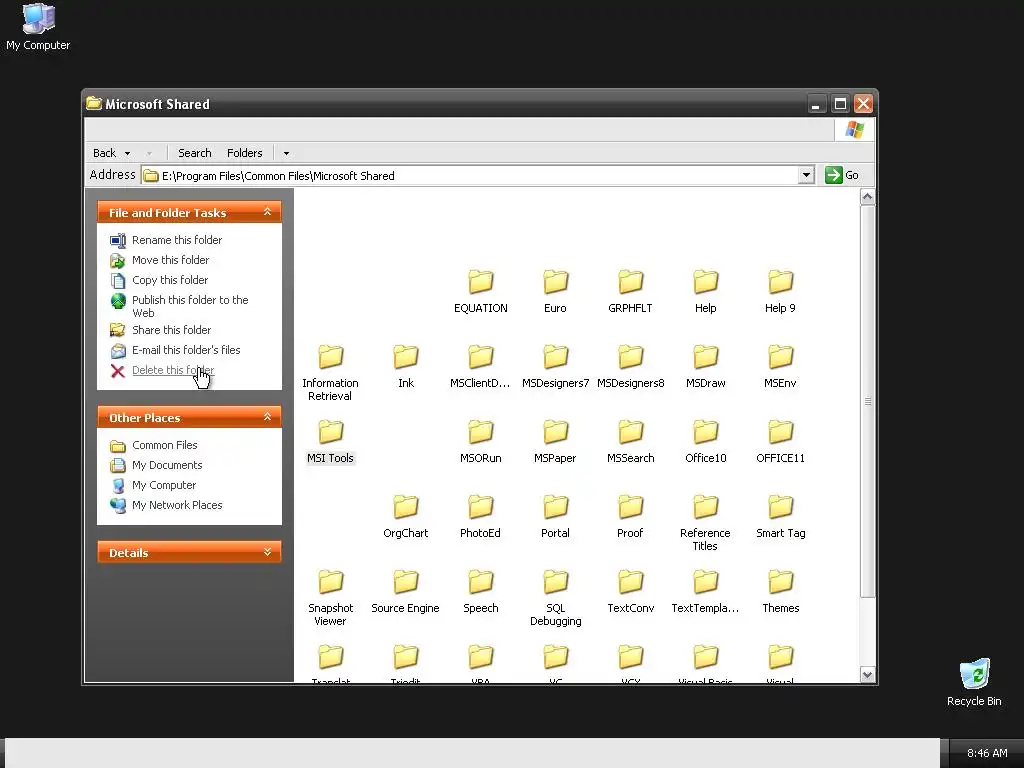Open the EQUATION folder
Image resolution: width=1024 pixels, height=768 pixels.
pyautogui.click(x=481, y=291)
